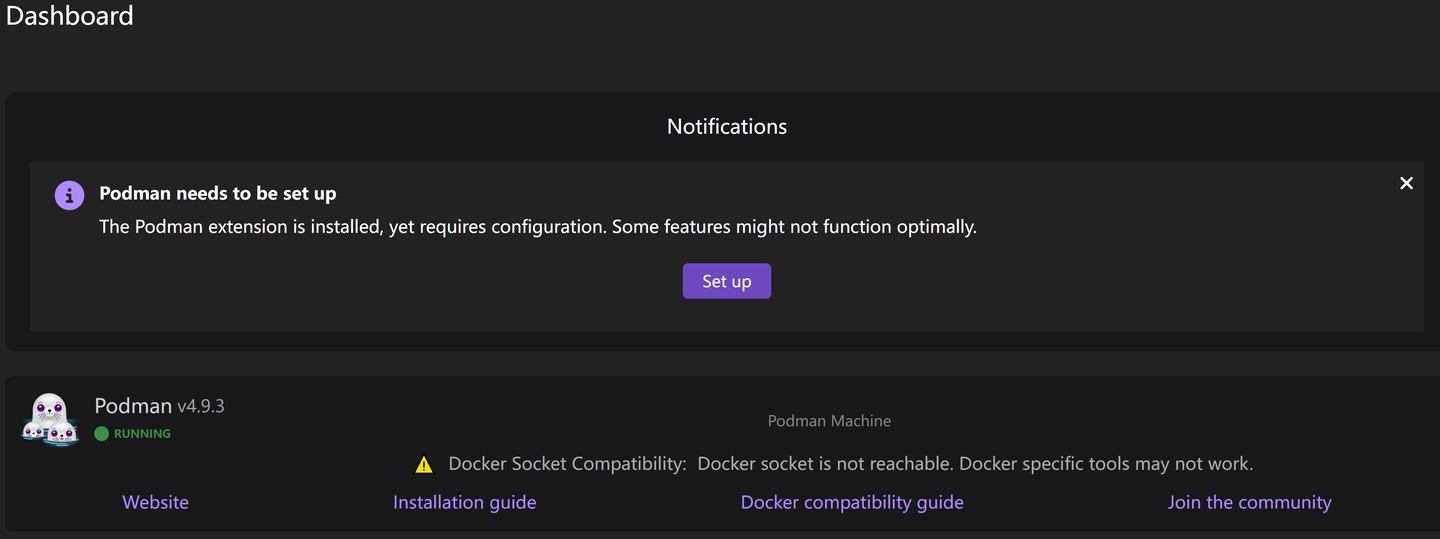
Task: Click the Podman seal logo
Action: [x=51, y=419]
